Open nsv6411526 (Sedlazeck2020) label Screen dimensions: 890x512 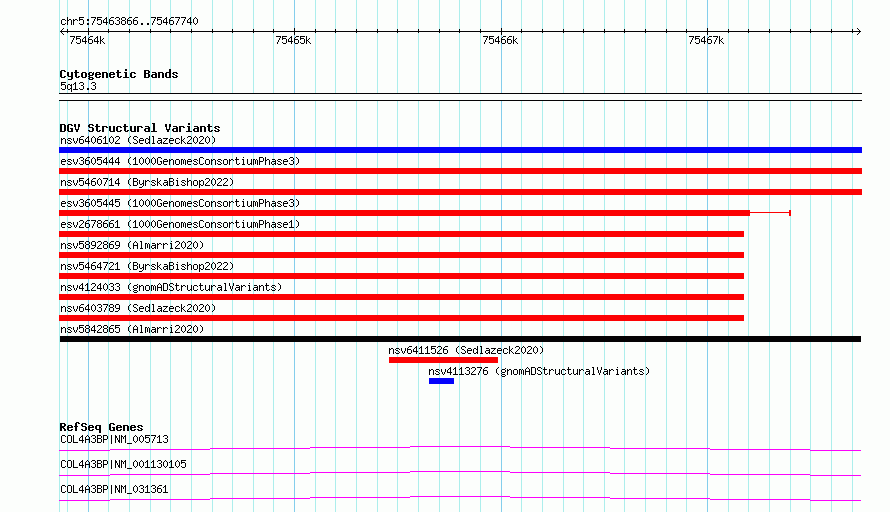(466, 350)
